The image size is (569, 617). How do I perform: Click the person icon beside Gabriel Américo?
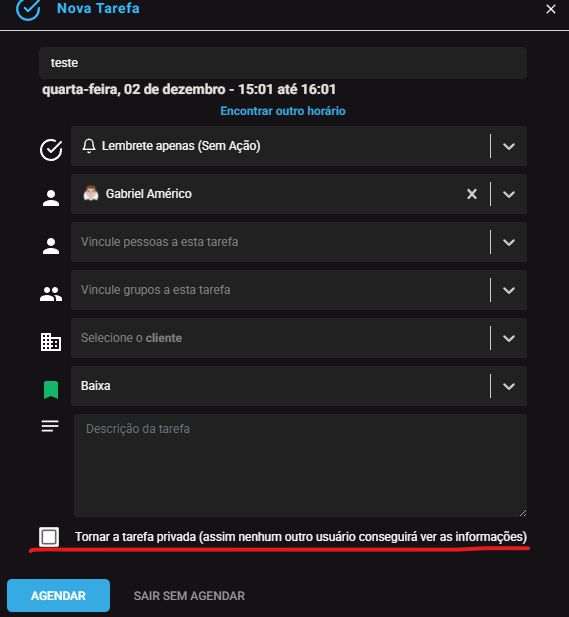coord(51,198)
